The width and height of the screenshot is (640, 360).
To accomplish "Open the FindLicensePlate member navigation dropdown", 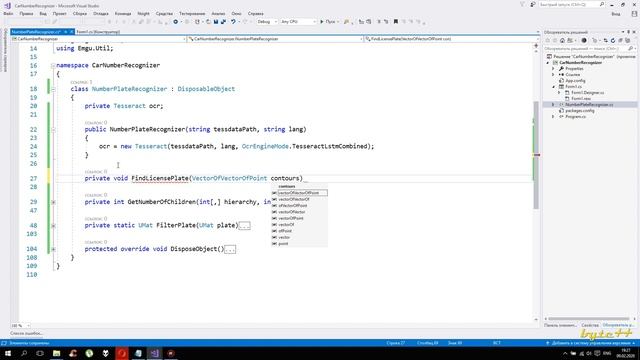I will click(452, 39).
